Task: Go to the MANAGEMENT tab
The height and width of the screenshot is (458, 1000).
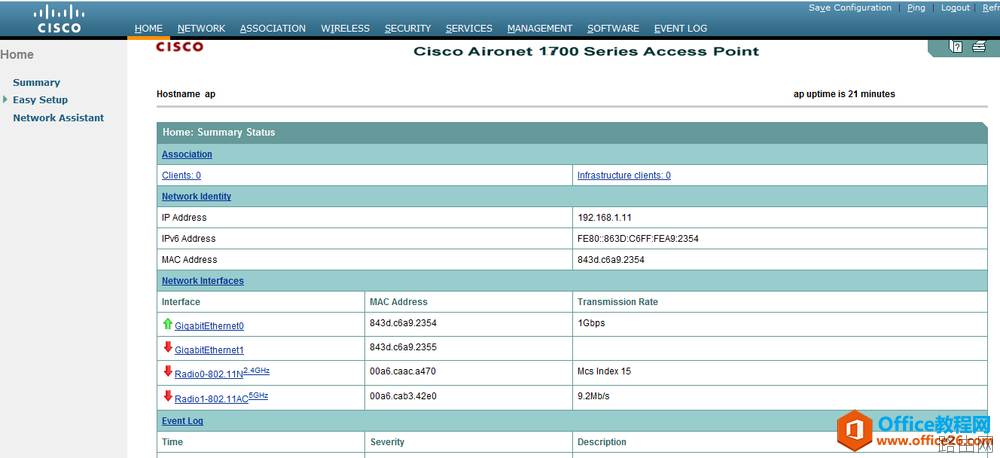Action: [540, 28]
